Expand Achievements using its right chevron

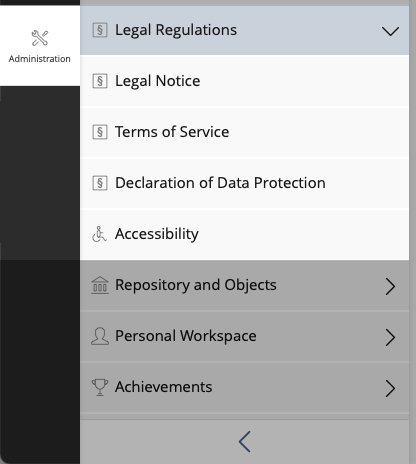click(x=390, y=388)
